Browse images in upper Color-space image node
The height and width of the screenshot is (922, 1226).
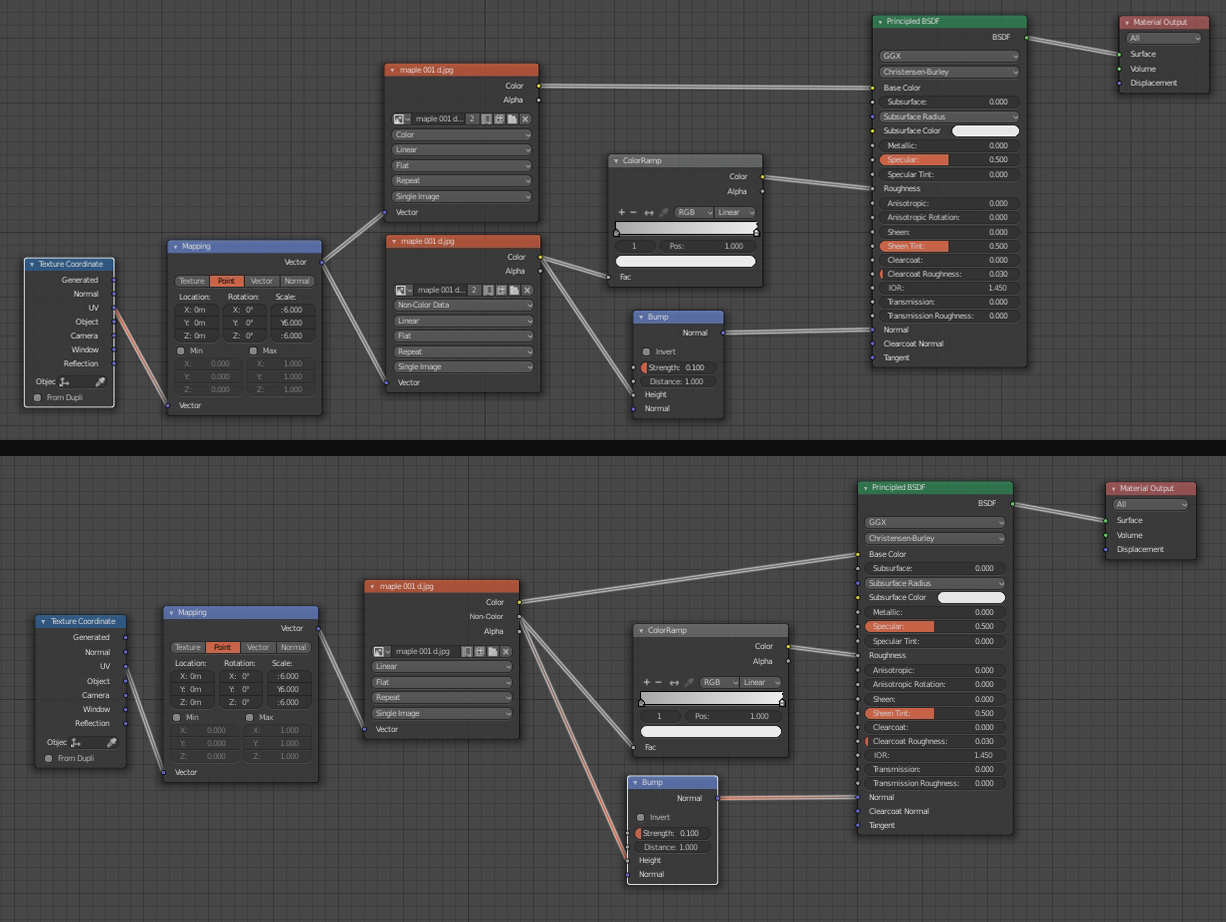pos(402,119)
